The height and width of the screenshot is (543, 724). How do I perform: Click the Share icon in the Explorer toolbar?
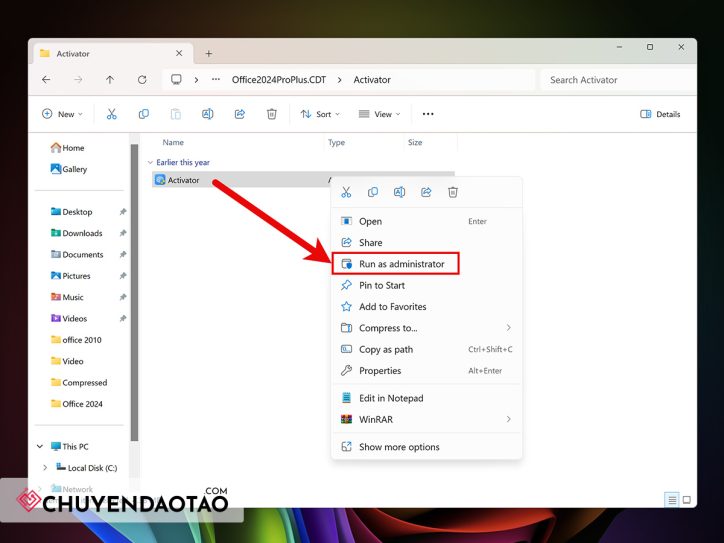[x=240, y=114]
